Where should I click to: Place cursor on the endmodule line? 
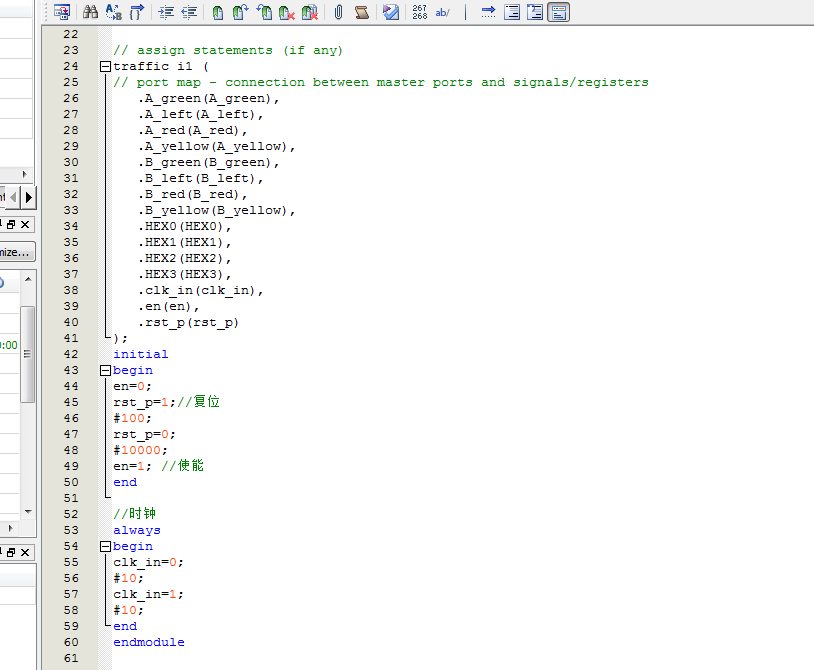(x=149, y=642)
